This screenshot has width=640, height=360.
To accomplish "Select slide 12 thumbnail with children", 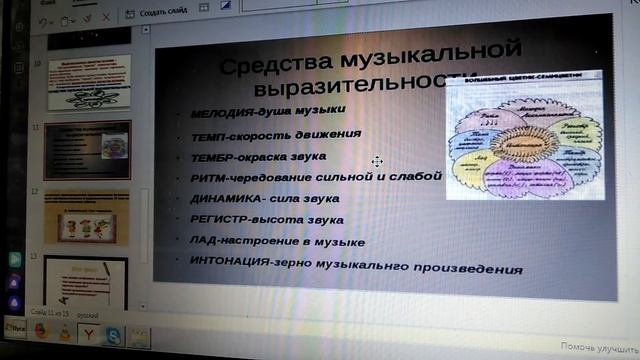I will pos(86,218).
